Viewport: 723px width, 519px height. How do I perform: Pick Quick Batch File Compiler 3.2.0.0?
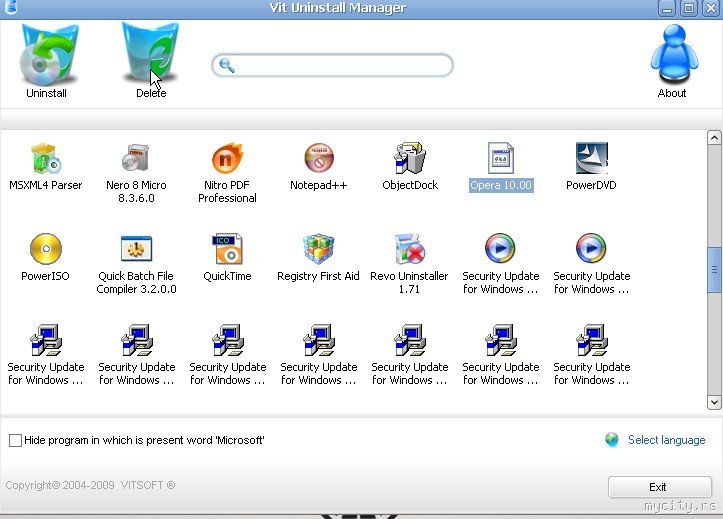[x=136, y=264]
